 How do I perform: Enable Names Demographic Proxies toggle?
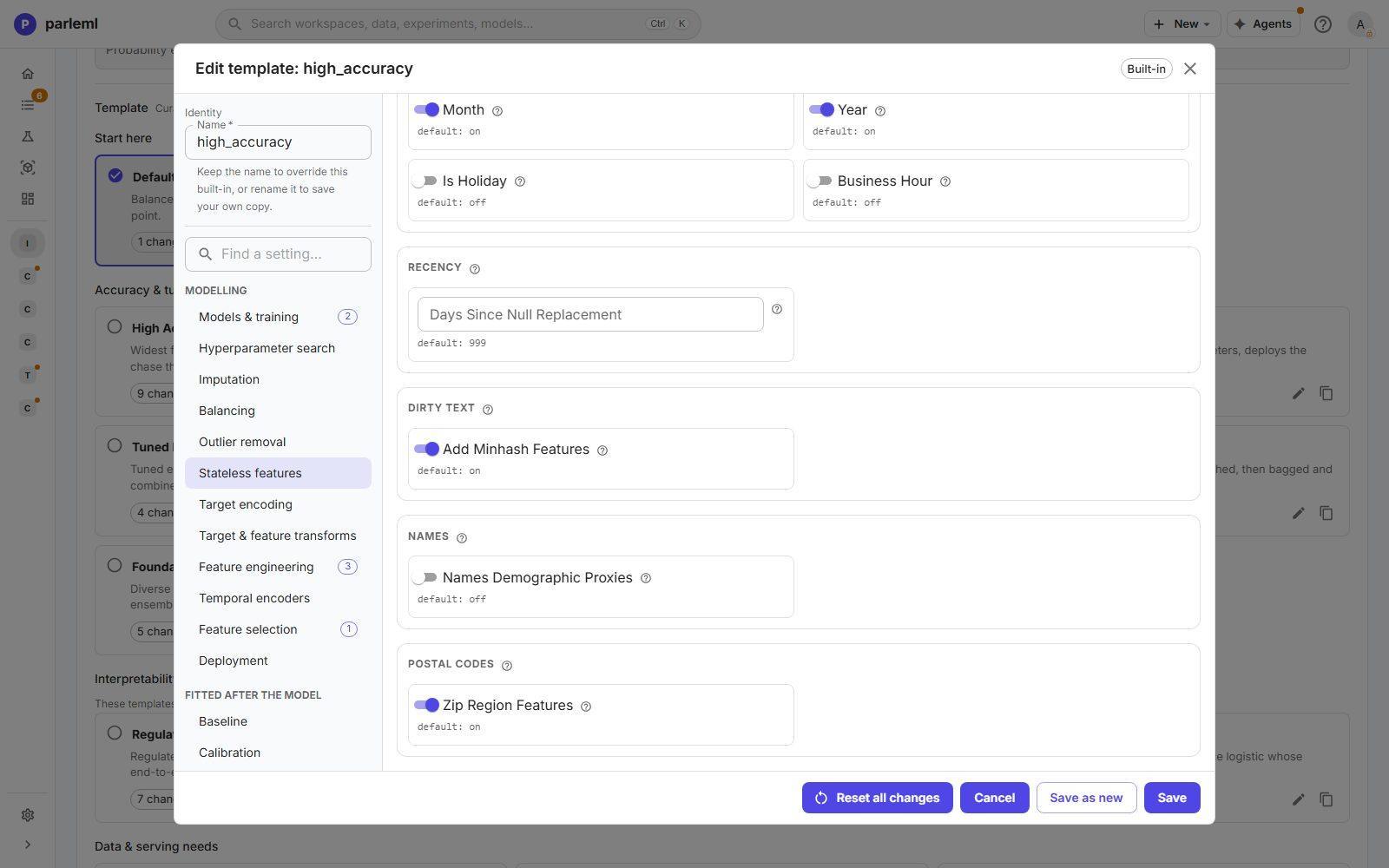point(425,577)
